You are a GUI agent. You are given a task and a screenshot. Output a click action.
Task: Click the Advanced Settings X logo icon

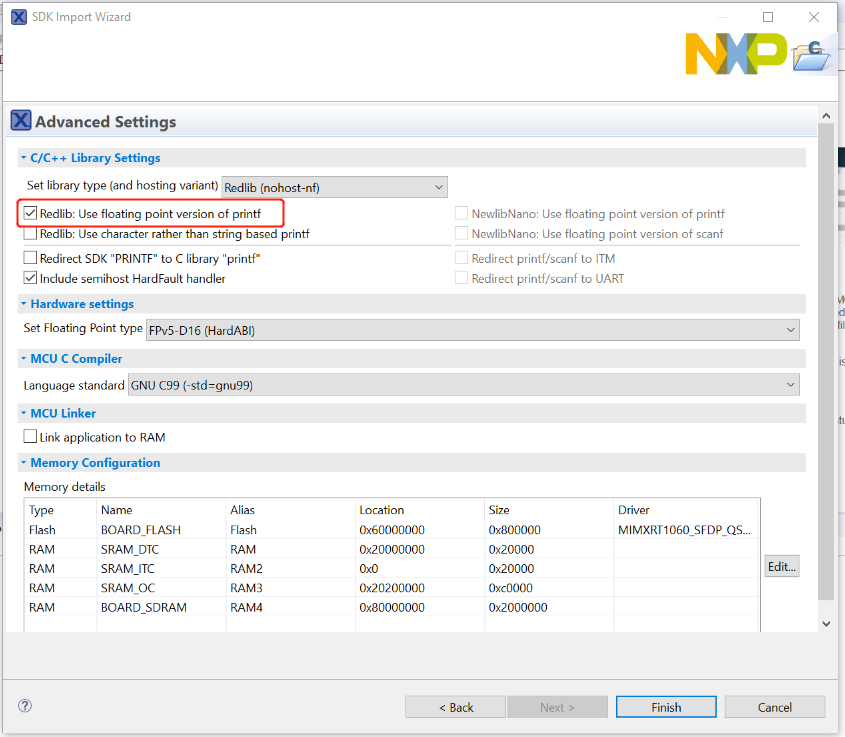21,121
